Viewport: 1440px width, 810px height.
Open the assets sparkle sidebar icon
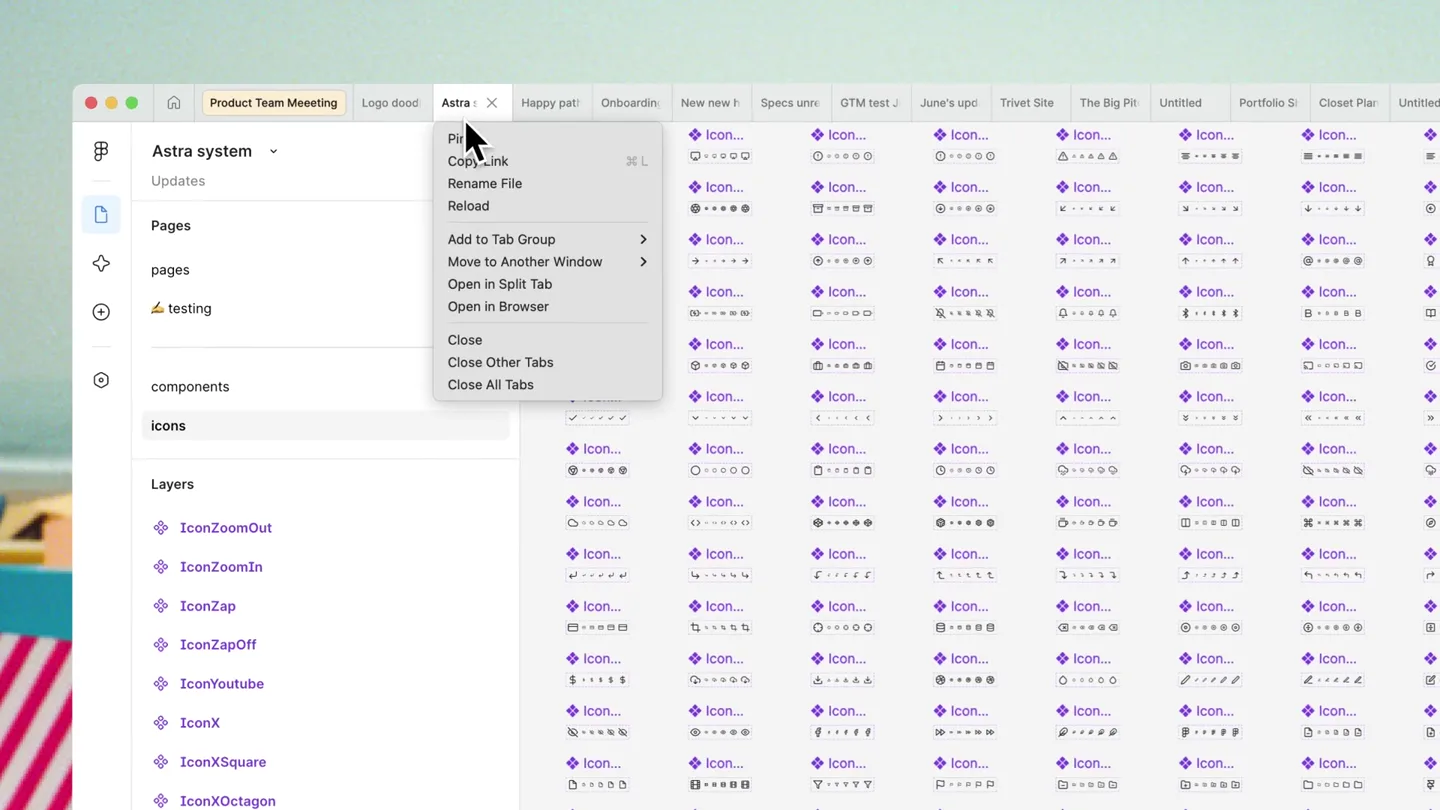tap(101, 263)
